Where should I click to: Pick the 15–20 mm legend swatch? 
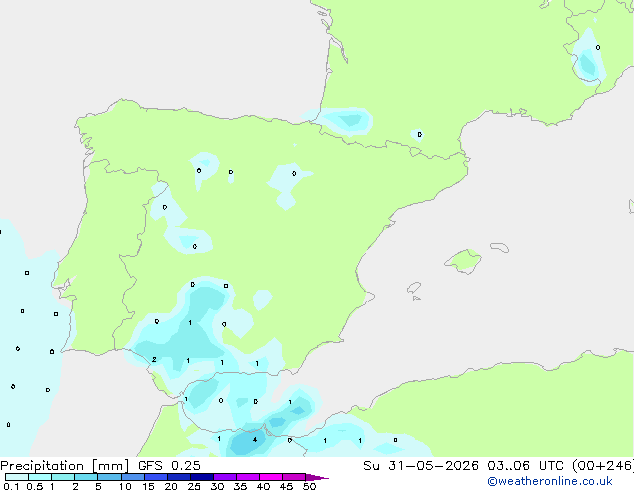(155, 477)
